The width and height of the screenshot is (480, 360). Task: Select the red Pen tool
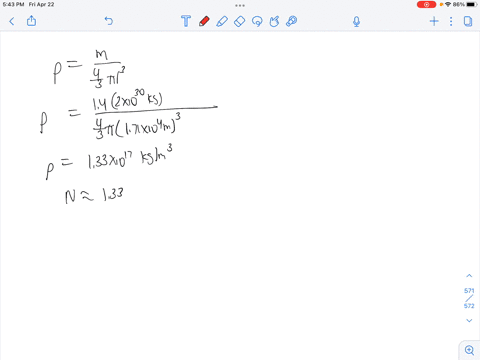(x=204, y=21)
